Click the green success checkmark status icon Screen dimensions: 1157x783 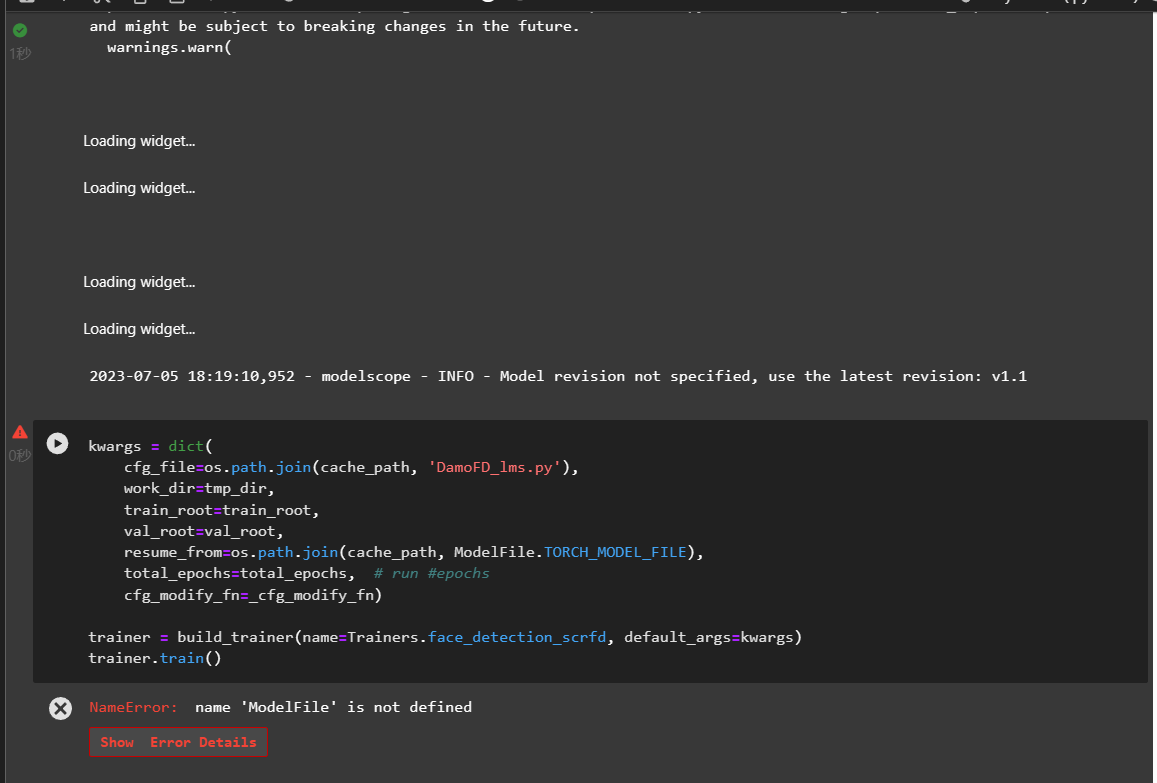20,30
